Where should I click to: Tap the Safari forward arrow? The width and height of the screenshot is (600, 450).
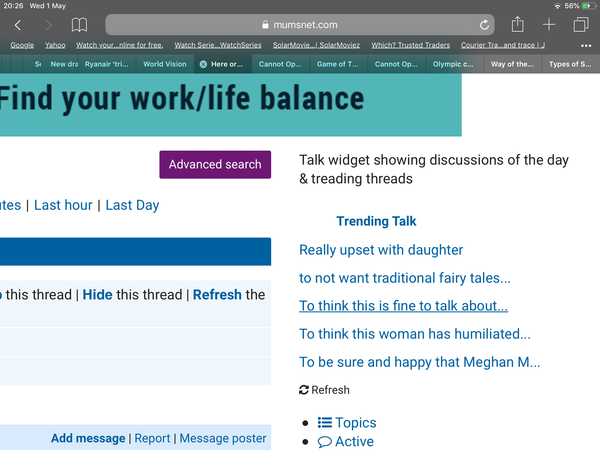pyautogui.click(x=48, y=25)
